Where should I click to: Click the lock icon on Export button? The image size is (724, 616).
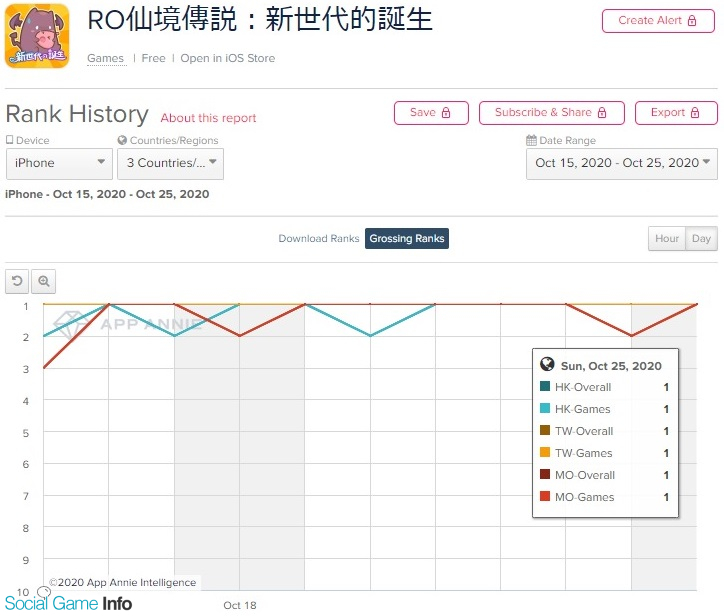coord(695,113)
